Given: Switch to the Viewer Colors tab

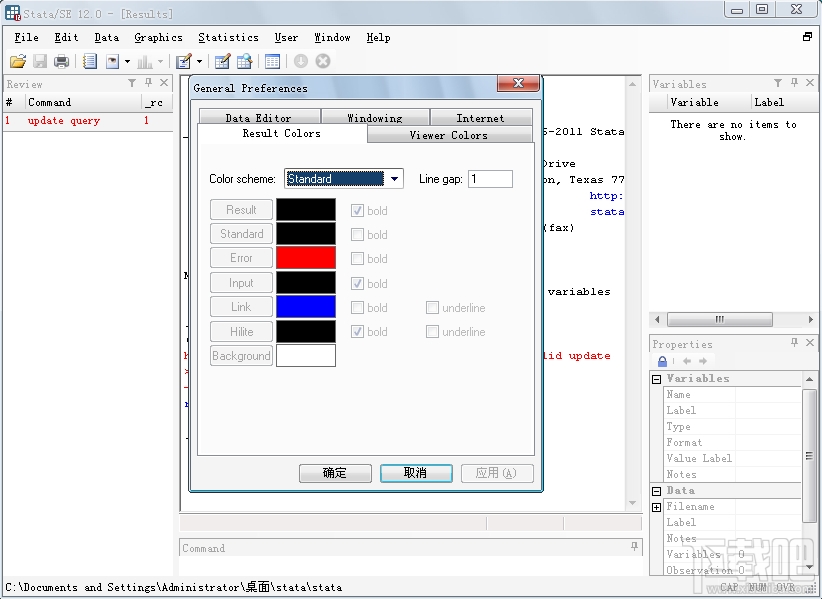Looking at the screenshot, I should (449, 134).
